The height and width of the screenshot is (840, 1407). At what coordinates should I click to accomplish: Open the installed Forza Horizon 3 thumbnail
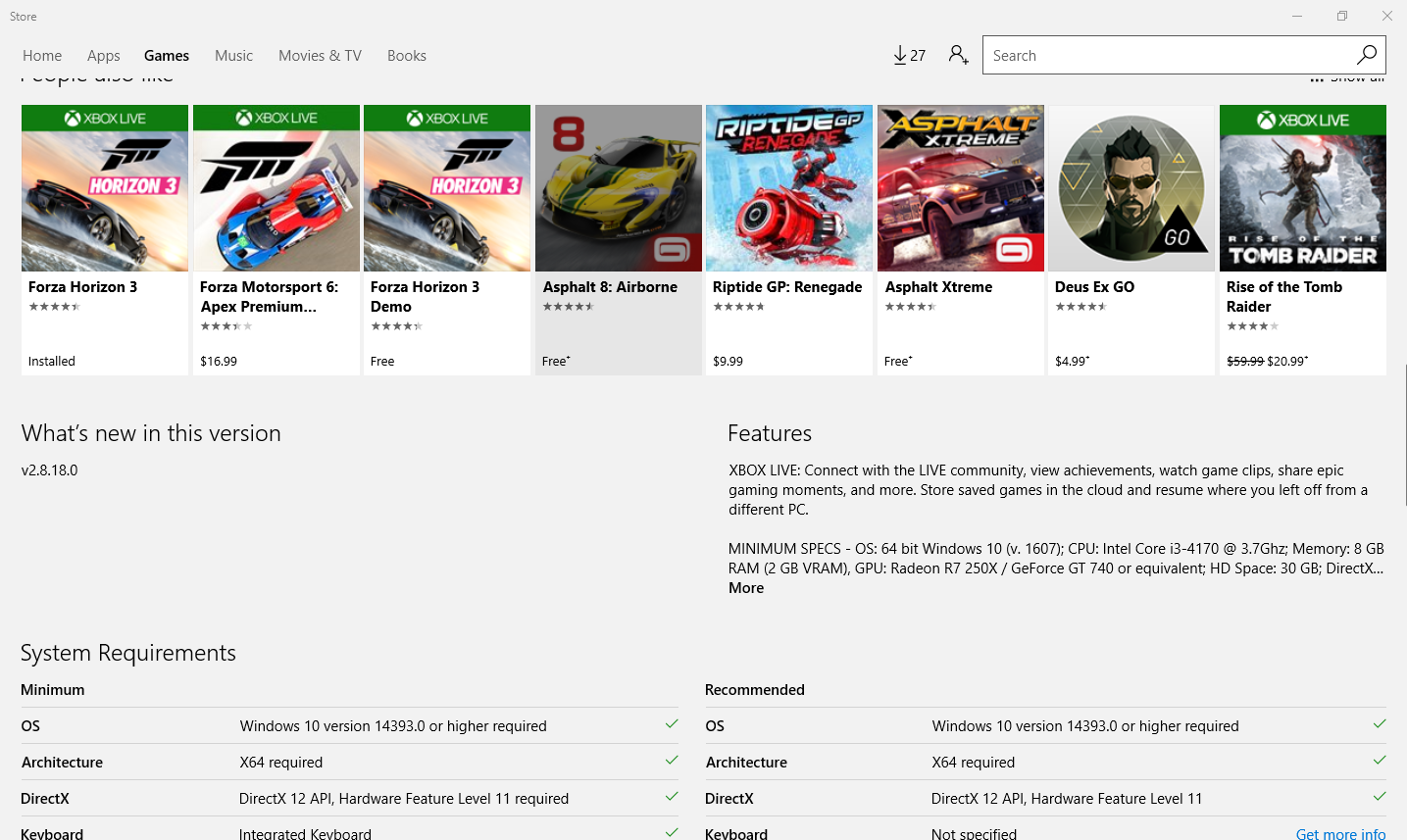(x=105, y=188)
